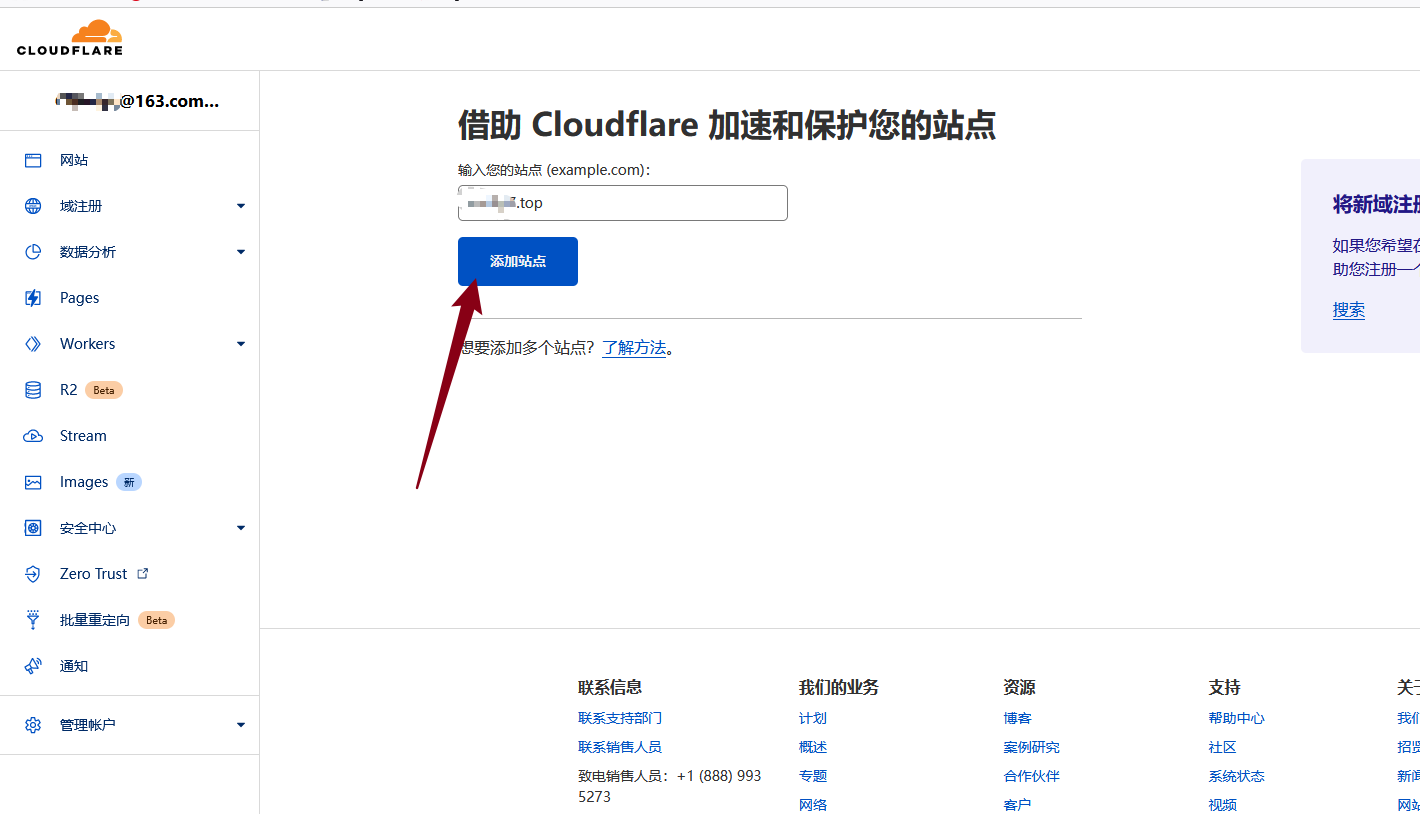Expand the Workers submenu arrow
The width and height of the screenshot is (1420, 814).
click(x=241, y=344)
